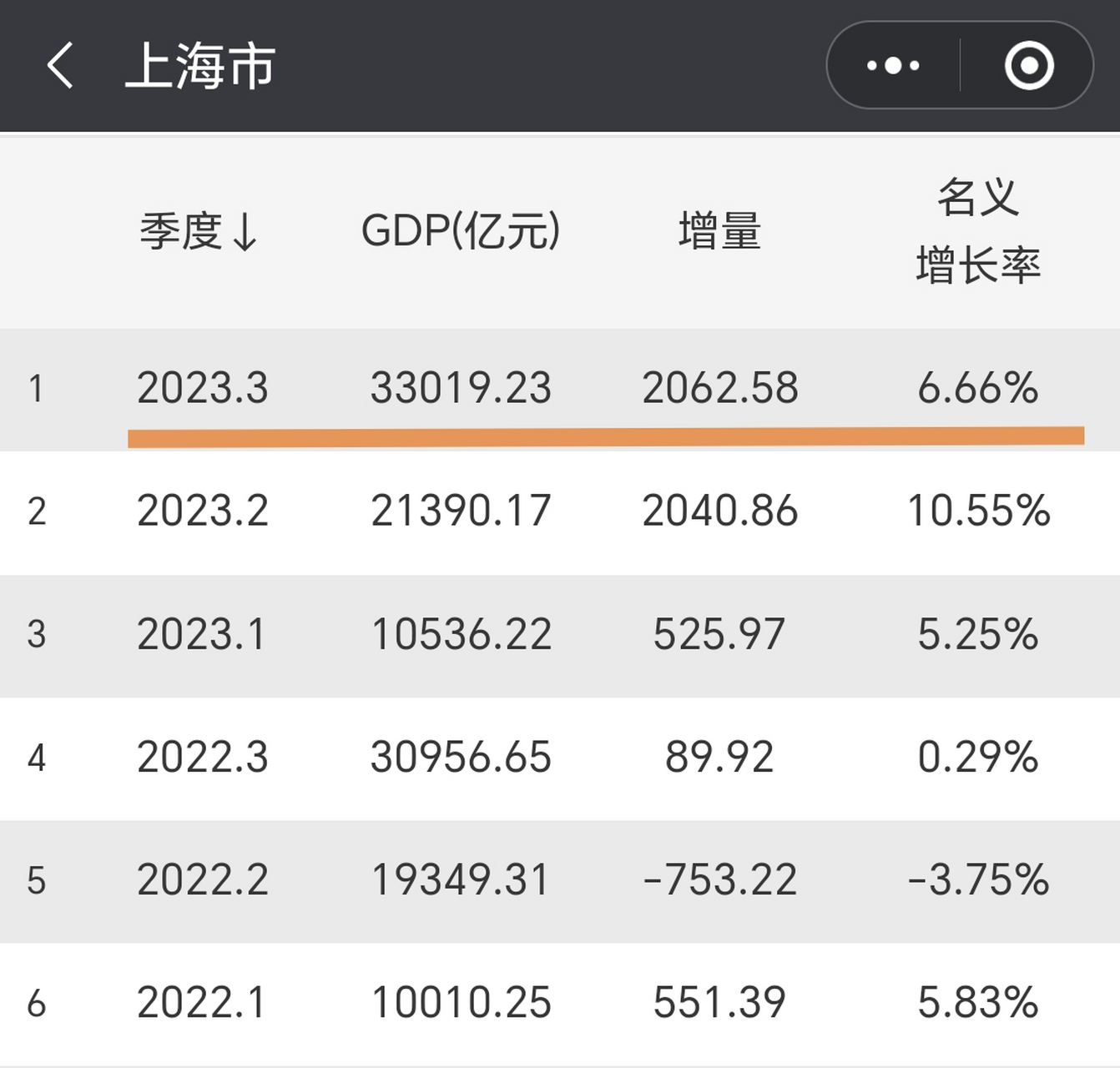The height and width of the screenshot is (1068, 1120).
Task: Tap the 上海市 page title
Action: [x=200, y=66]
